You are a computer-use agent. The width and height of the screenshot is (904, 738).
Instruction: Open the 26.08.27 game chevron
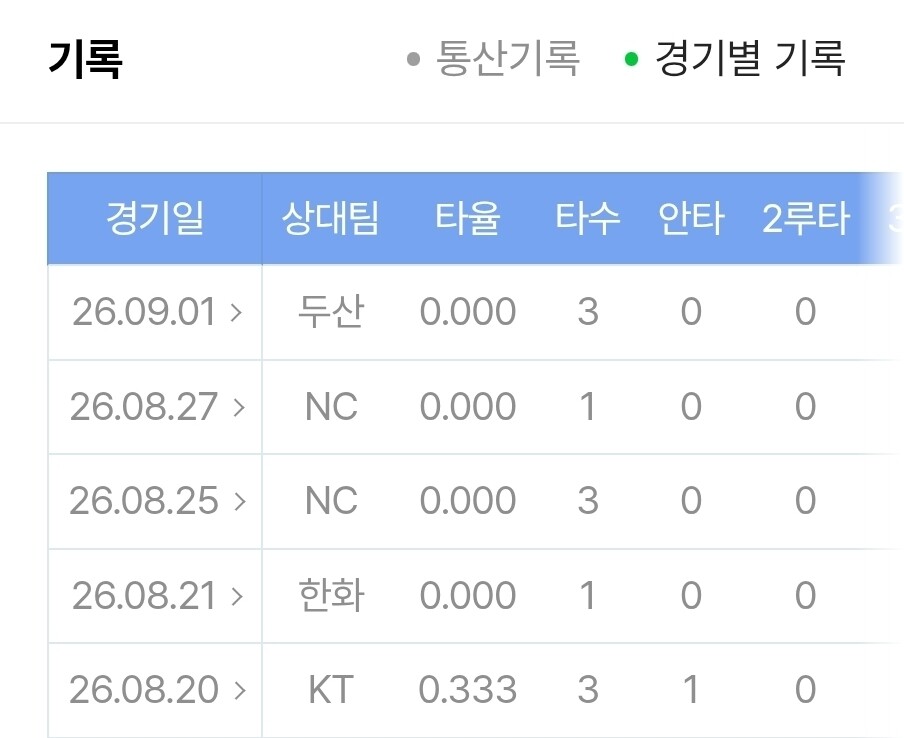[239, 408]
